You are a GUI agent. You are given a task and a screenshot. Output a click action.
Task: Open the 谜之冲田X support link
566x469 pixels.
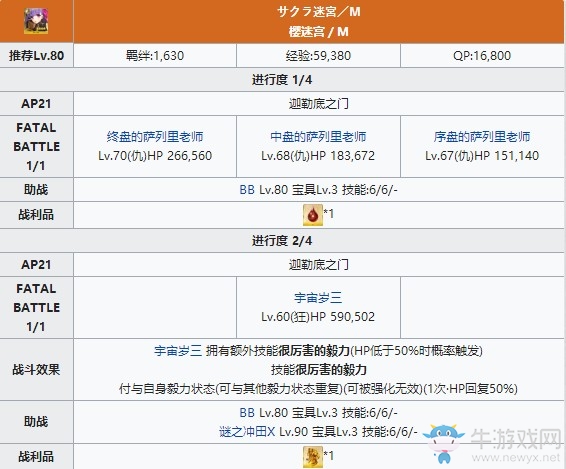(247, 431)
